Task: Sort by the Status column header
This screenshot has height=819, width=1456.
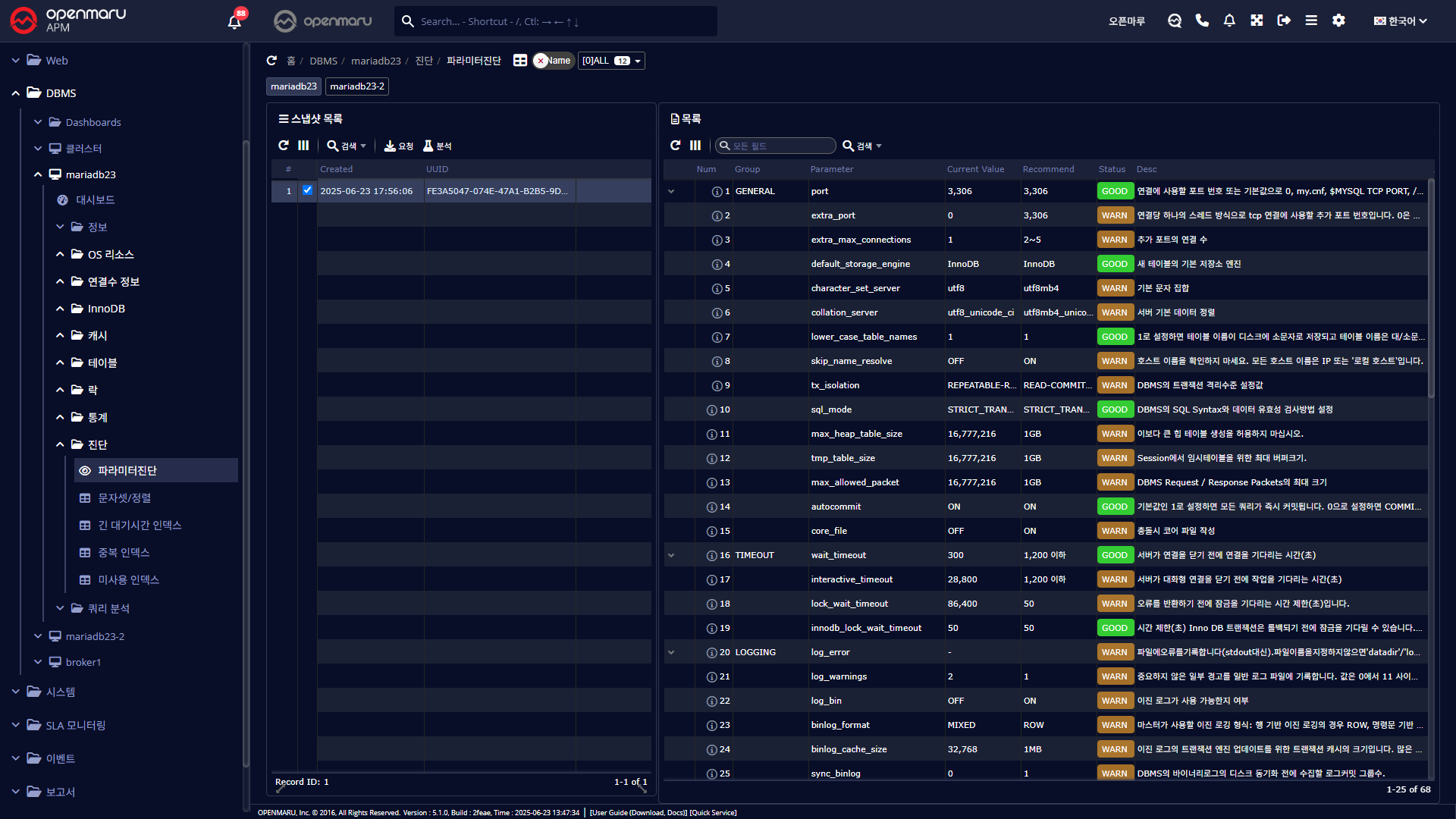Action: (x=1112, y=169)
